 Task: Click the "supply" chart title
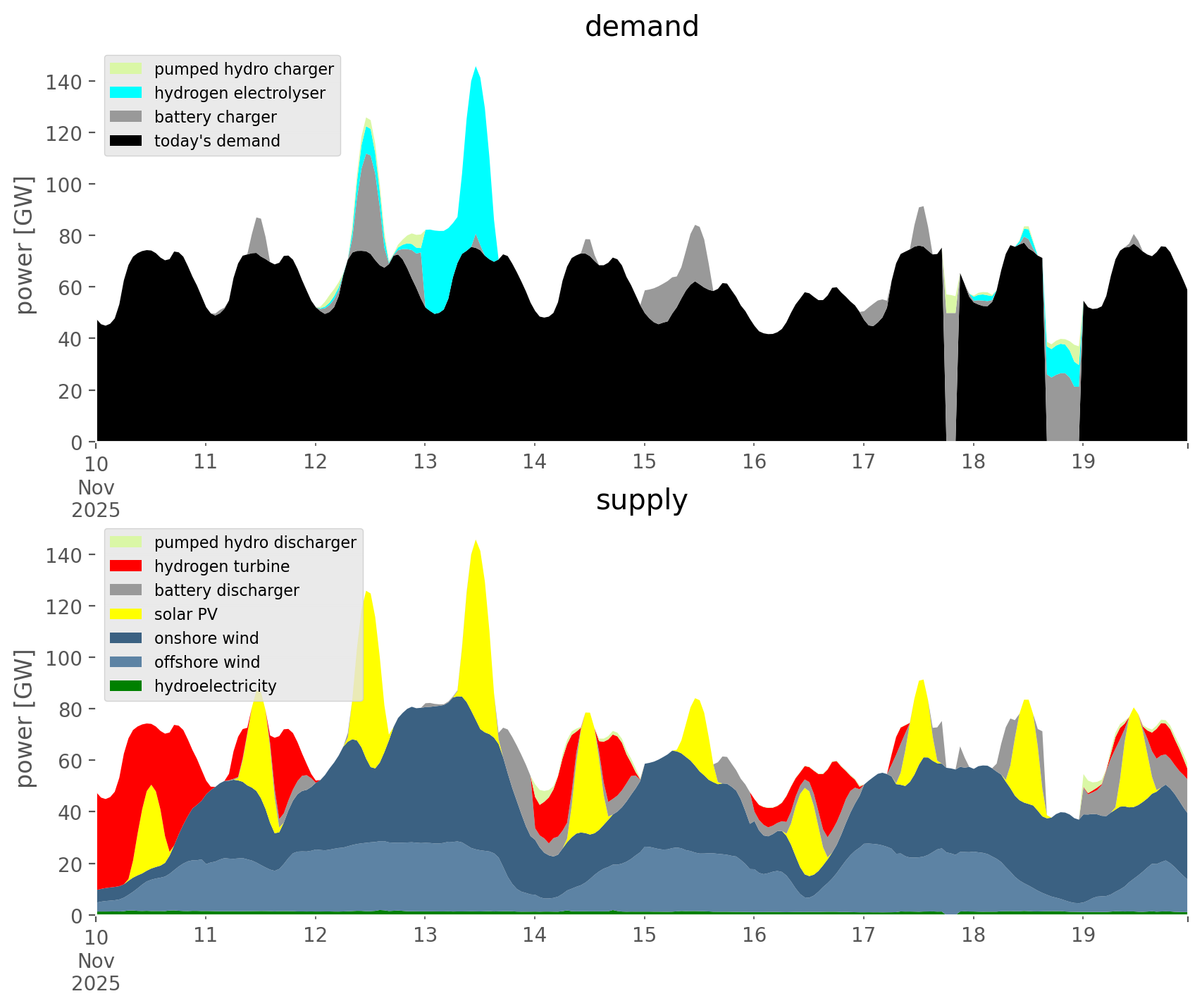click(x=641, y=500)
